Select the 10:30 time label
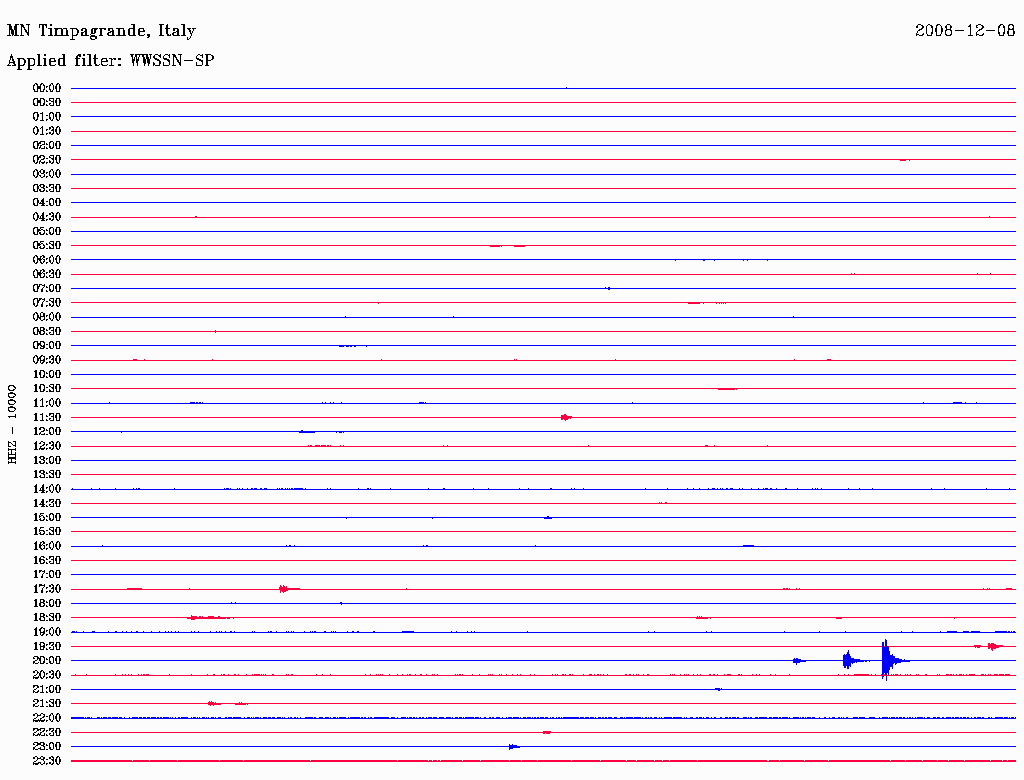The image size is (1024, 780). (x=47, y=389)
